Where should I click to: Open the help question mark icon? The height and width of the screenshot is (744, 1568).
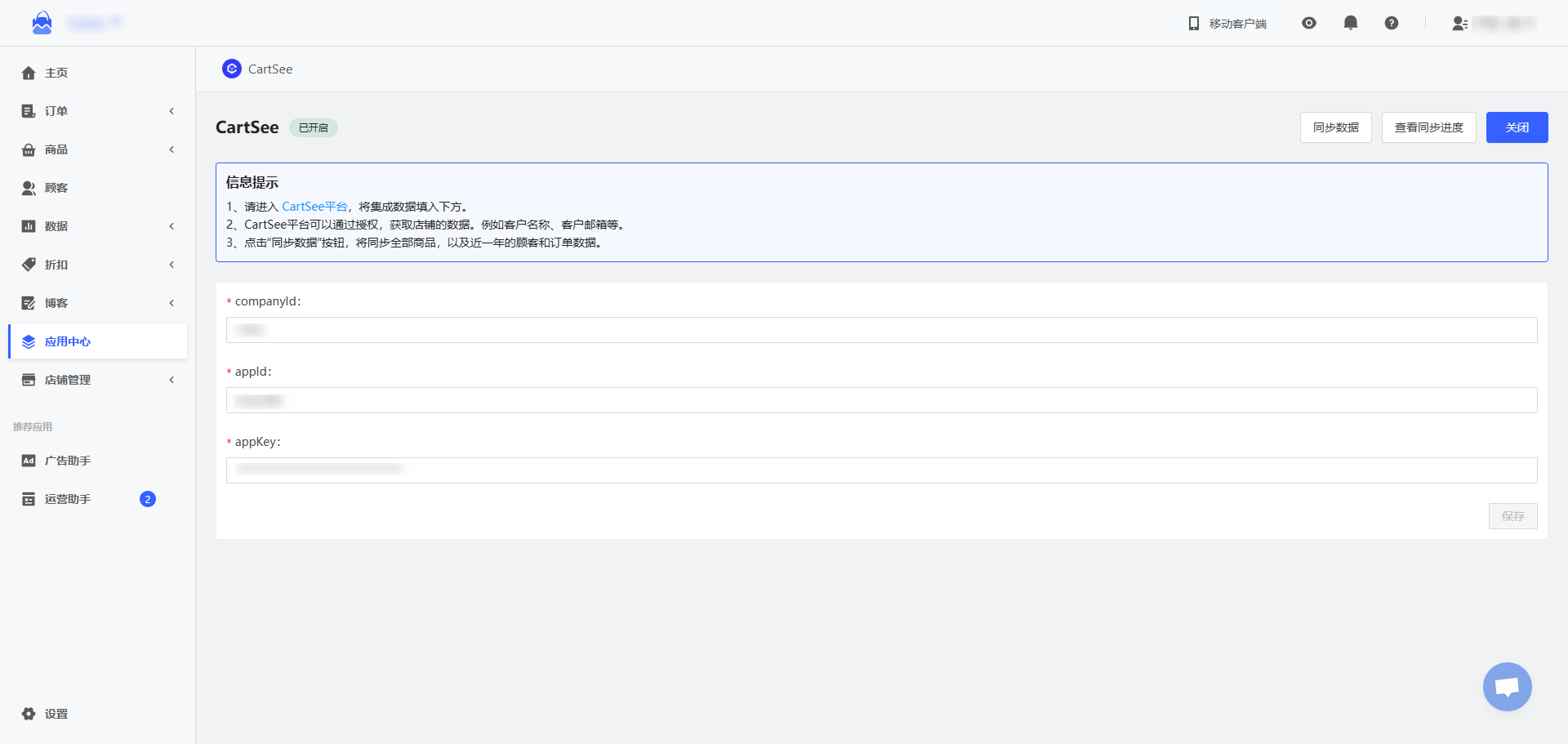tap(1392, 23)
